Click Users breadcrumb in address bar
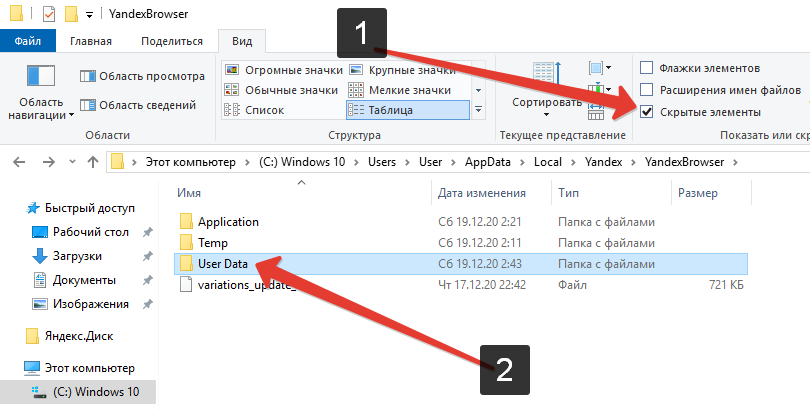Screen dimensions: 810x410 (x=382, y=162)
